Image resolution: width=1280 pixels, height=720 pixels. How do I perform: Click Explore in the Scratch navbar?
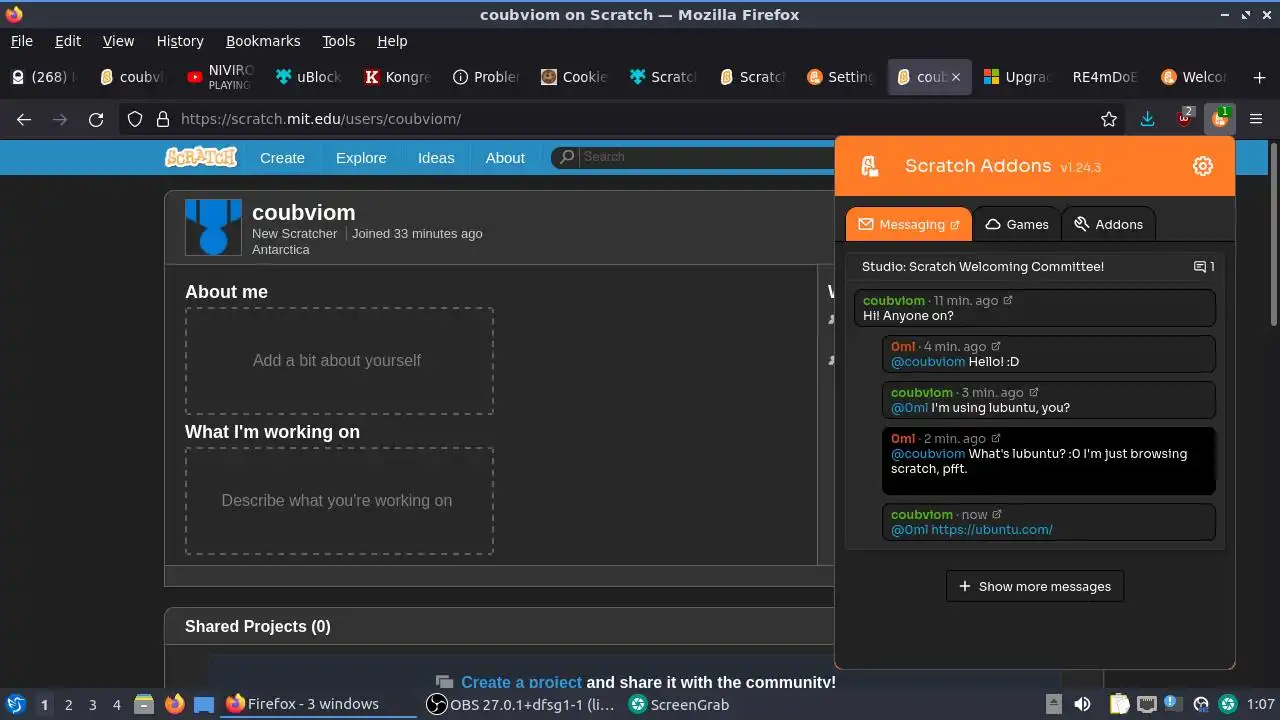361,158
